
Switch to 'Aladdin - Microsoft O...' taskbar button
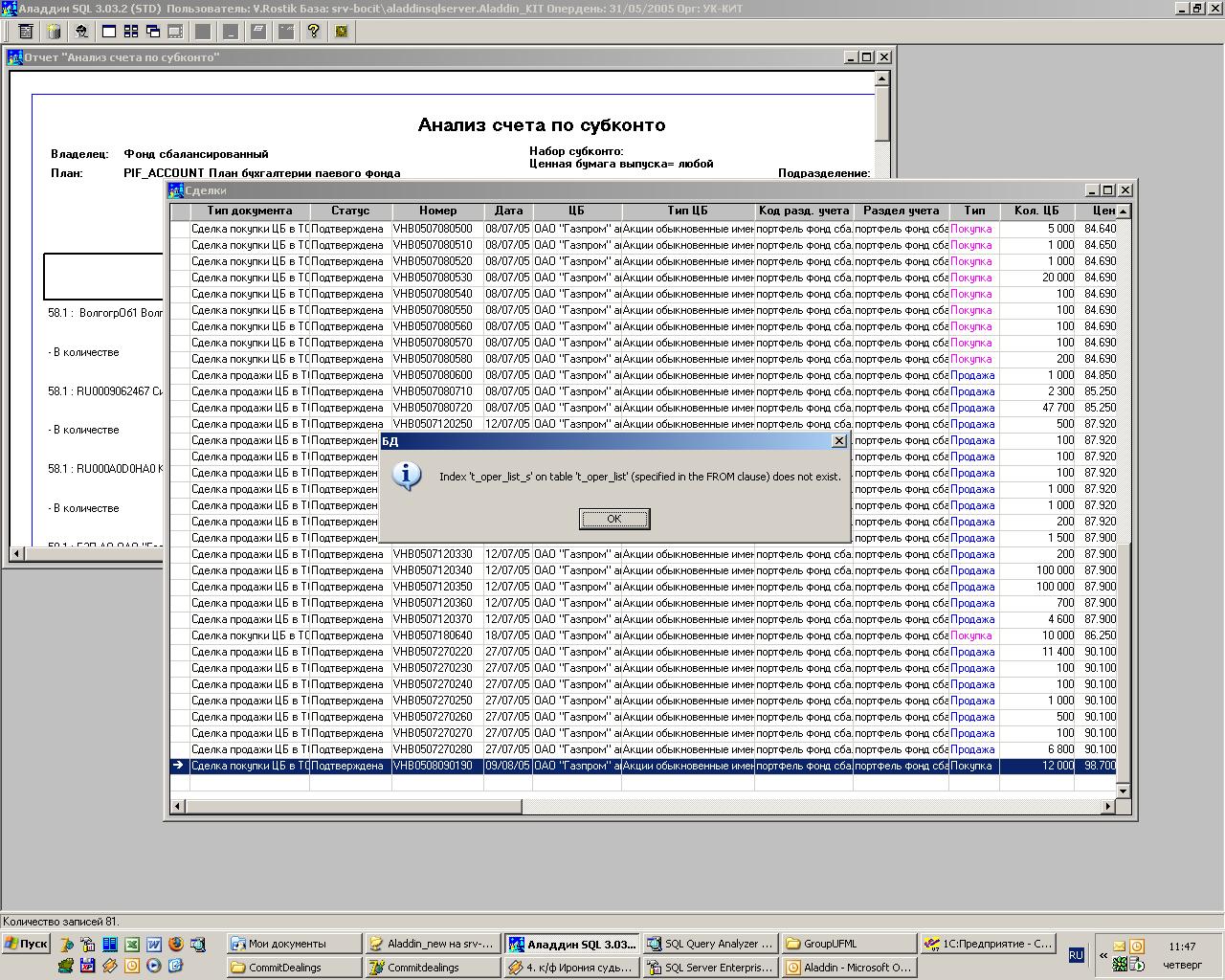pyautogui.click(x=850, y=968)
